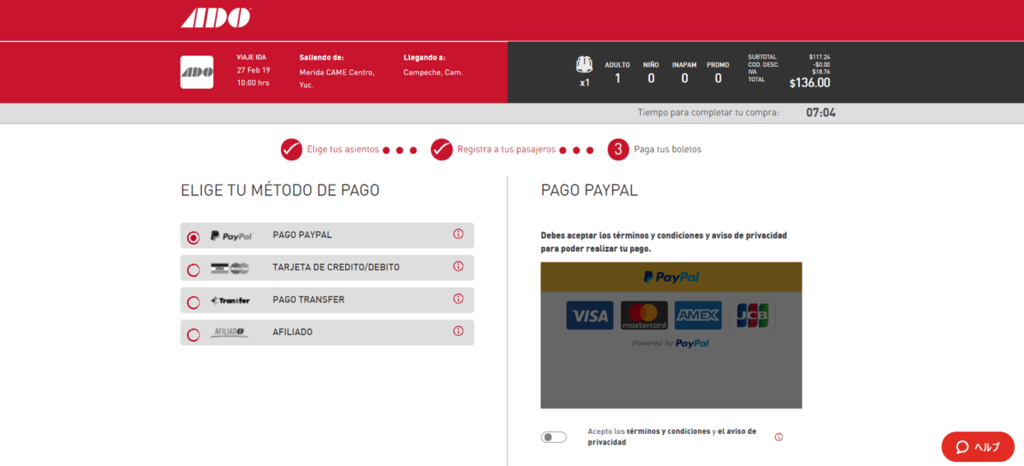1024x466 pixels.
Task: Select the PayPal payment radio button
Action: pos(193,238)
